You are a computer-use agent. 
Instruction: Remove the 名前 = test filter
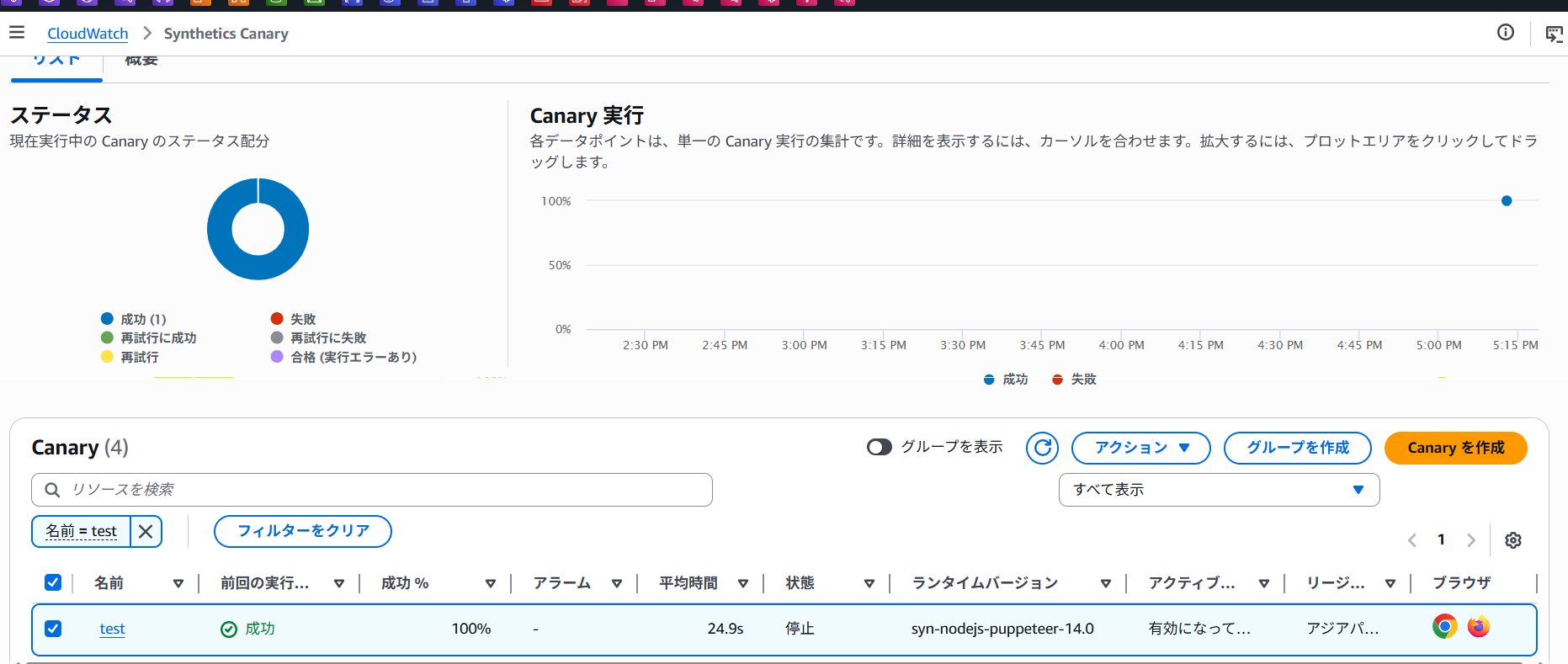[x=146, y=531]
